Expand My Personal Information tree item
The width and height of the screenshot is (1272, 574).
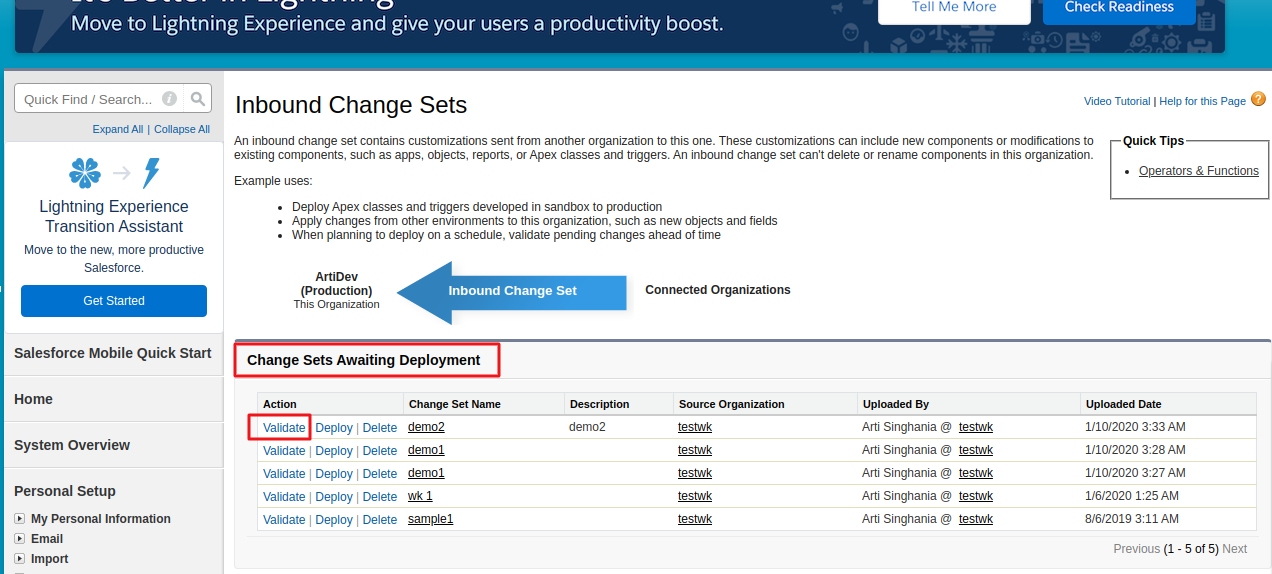(19, 519)
